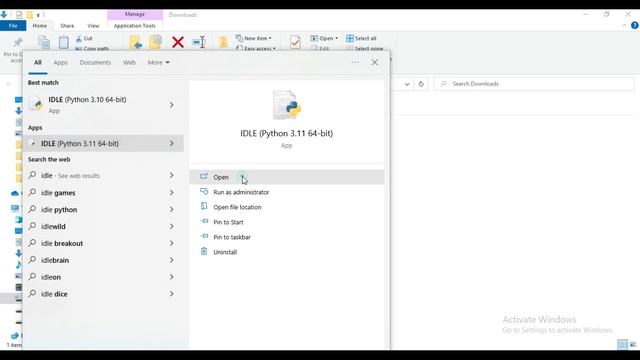
Task: Click Select all in ribbon
Action: 361,38
